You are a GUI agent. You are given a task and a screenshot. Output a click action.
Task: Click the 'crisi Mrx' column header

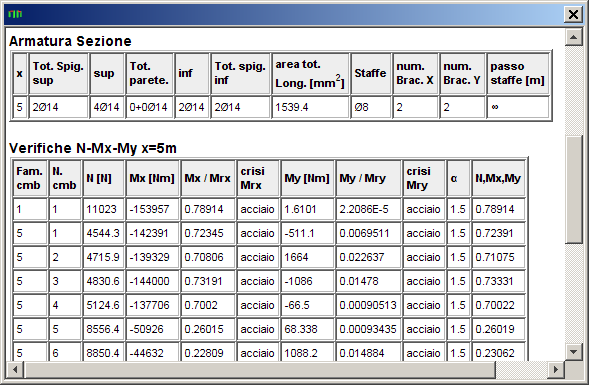point(258,178)
